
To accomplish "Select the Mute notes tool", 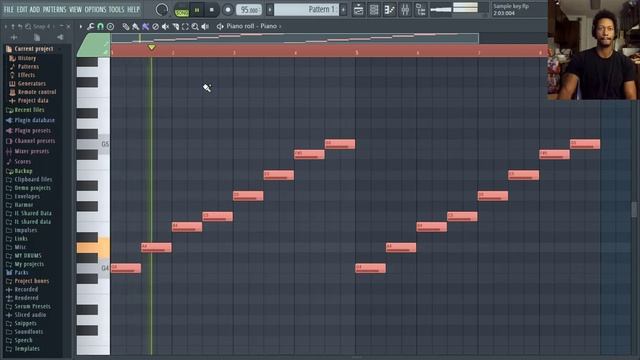I will (165, 27).
